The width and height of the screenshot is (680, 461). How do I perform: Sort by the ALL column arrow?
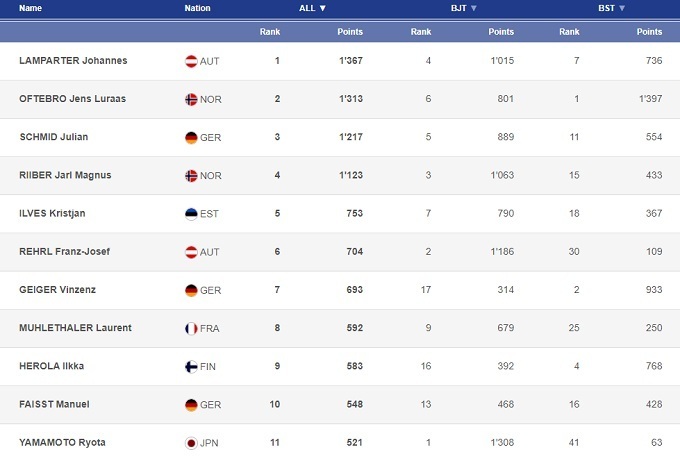coord(322,8)
